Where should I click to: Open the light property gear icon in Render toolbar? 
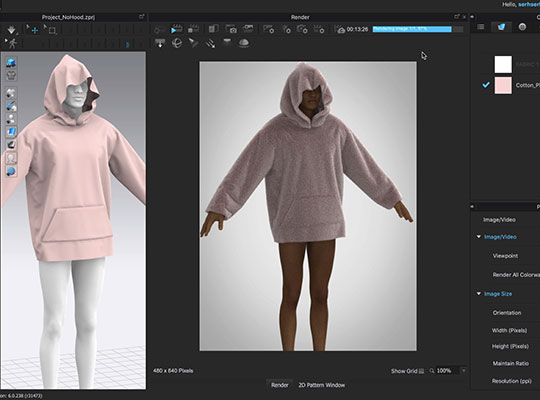[286, 29]
